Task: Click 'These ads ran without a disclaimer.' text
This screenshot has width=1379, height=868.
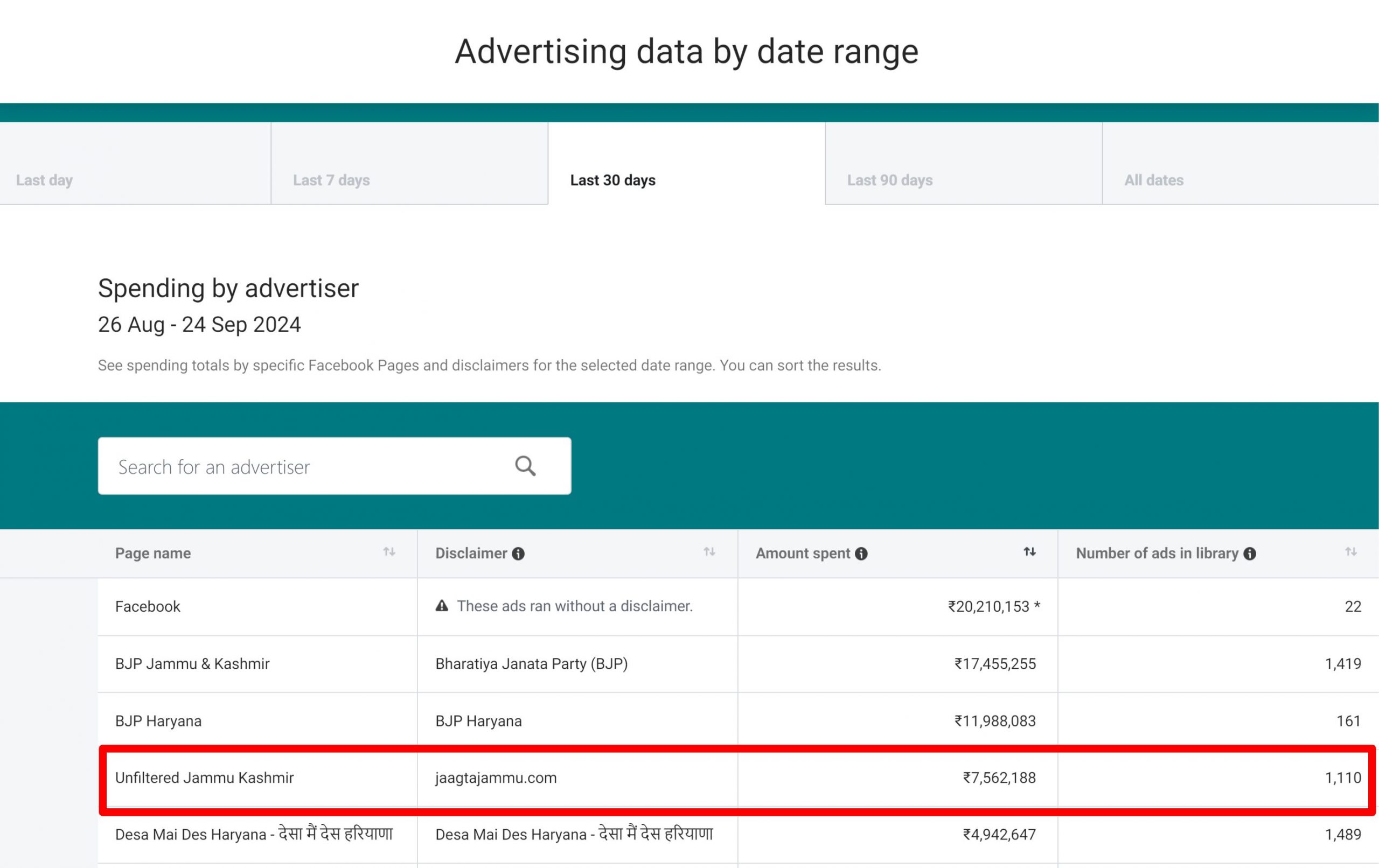Action: pyautogui.click(x=575, y=606)
